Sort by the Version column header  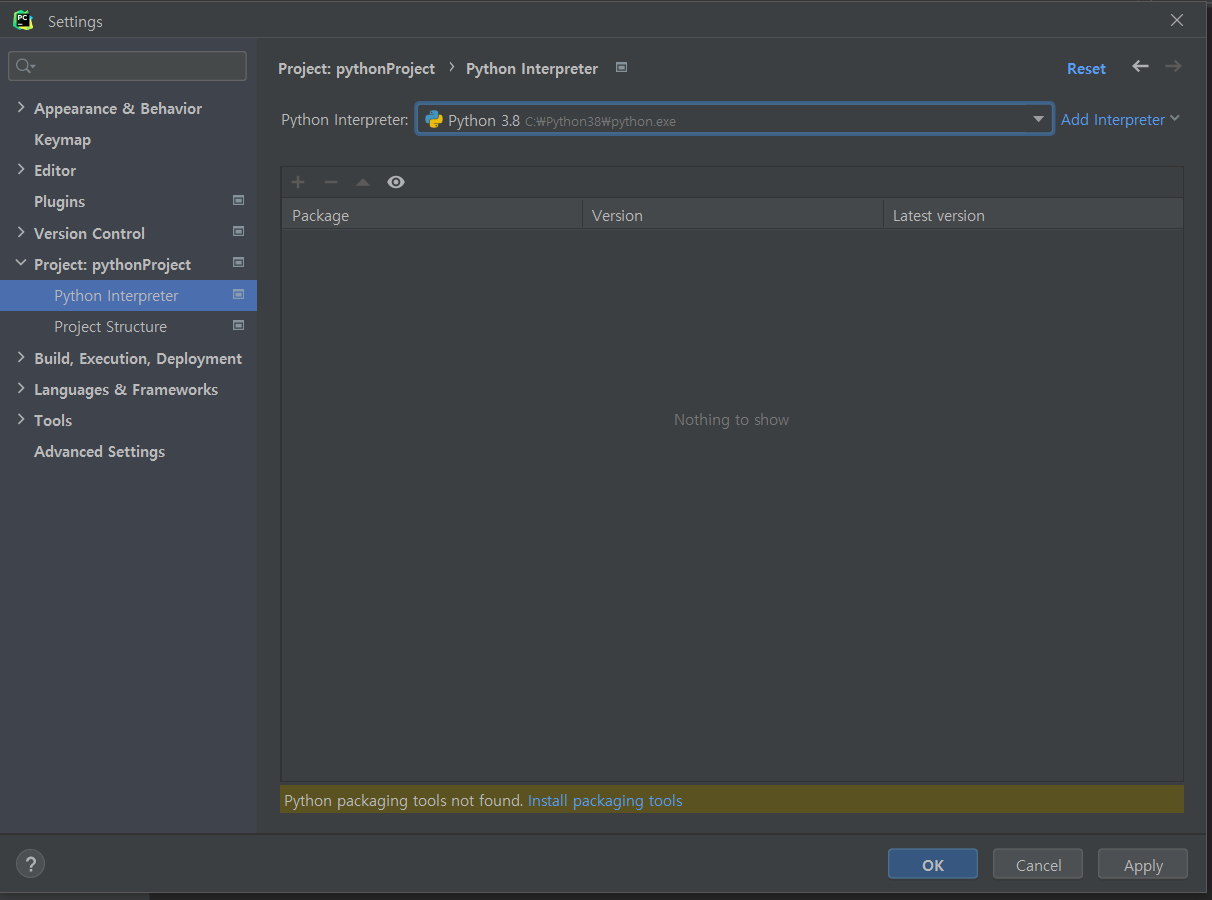(x=733, y=215)
